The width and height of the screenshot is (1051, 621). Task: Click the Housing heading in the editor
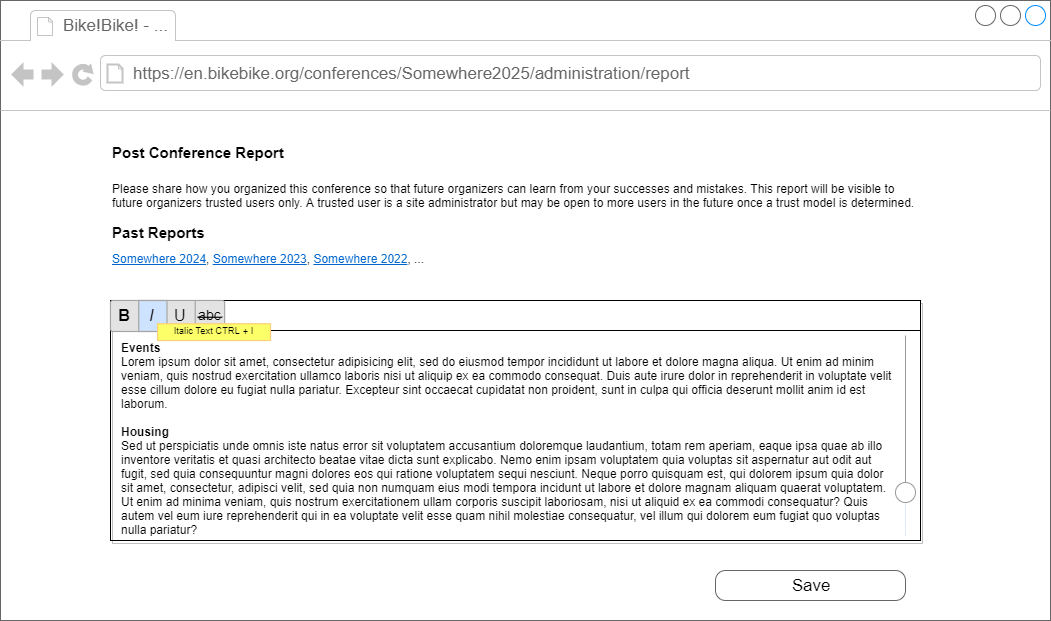[x=145, y=432]
